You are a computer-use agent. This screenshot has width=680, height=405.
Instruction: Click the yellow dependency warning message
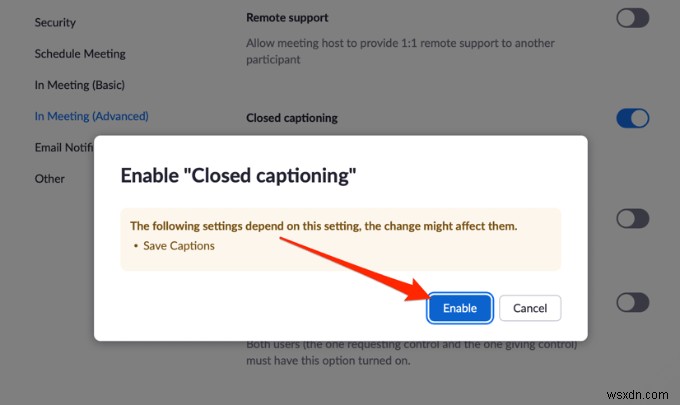point(324,226)
